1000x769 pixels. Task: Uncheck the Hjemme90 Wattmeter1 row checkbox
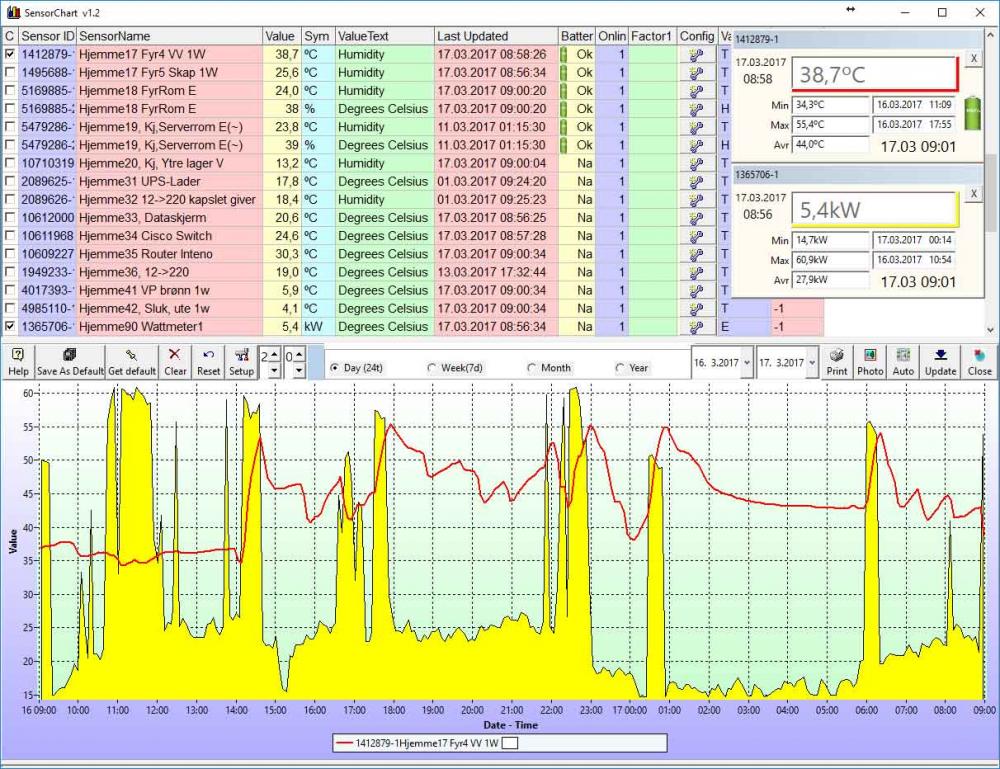click(10, 327)
